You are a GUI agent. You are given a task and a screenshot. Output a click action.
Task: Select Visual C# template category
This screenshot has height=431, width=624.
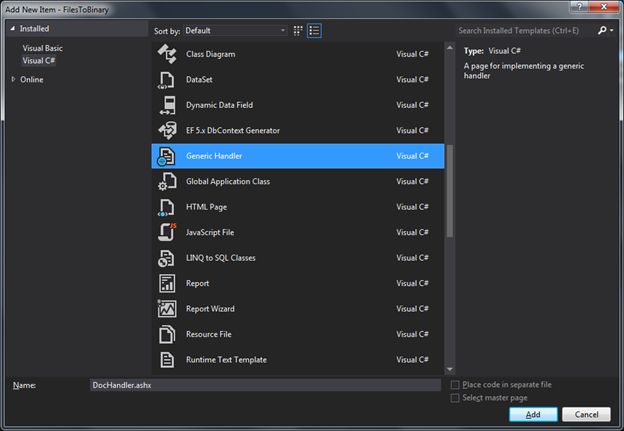click(x=39, y=61)
